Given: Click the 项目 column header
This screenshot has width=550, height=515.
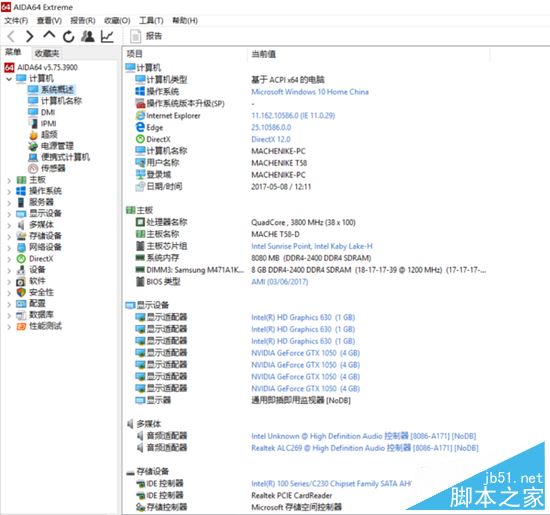Looking at the screenshot, I should pos(135,54).
